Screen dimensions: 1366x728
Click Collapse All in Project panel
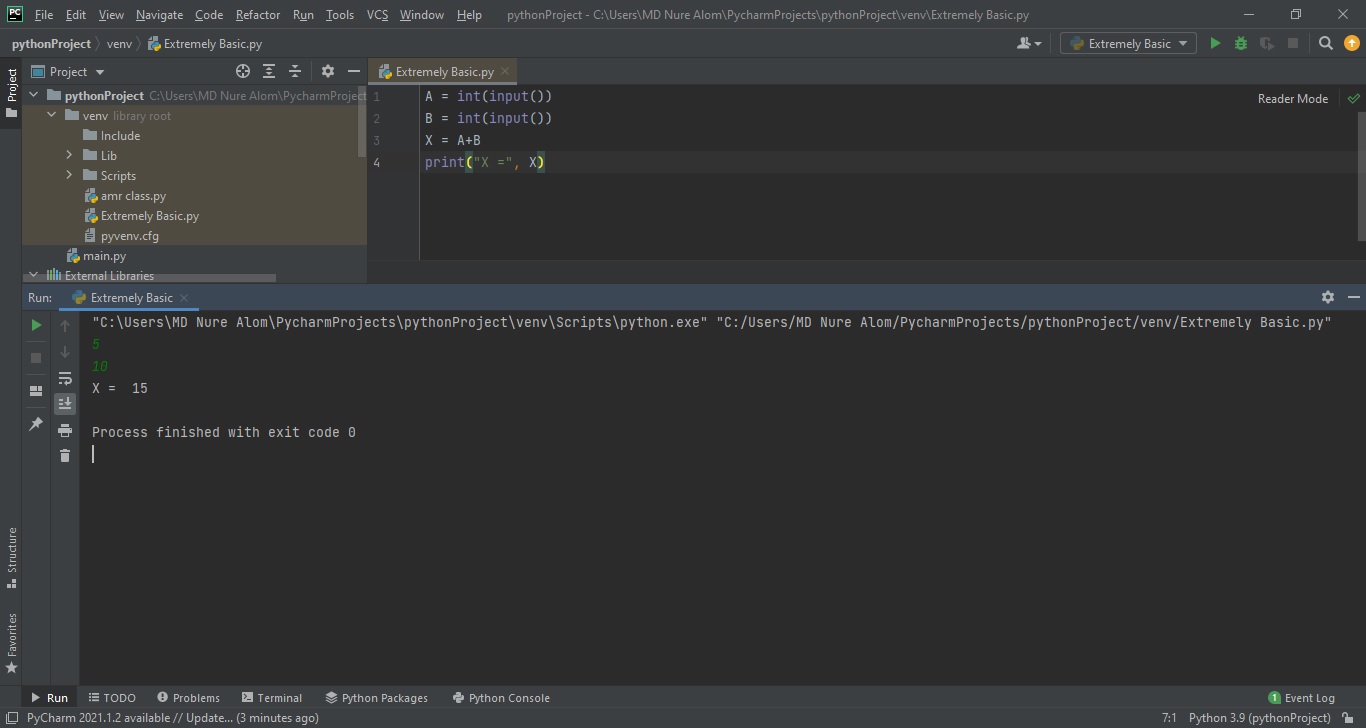[x=295, y=71]
